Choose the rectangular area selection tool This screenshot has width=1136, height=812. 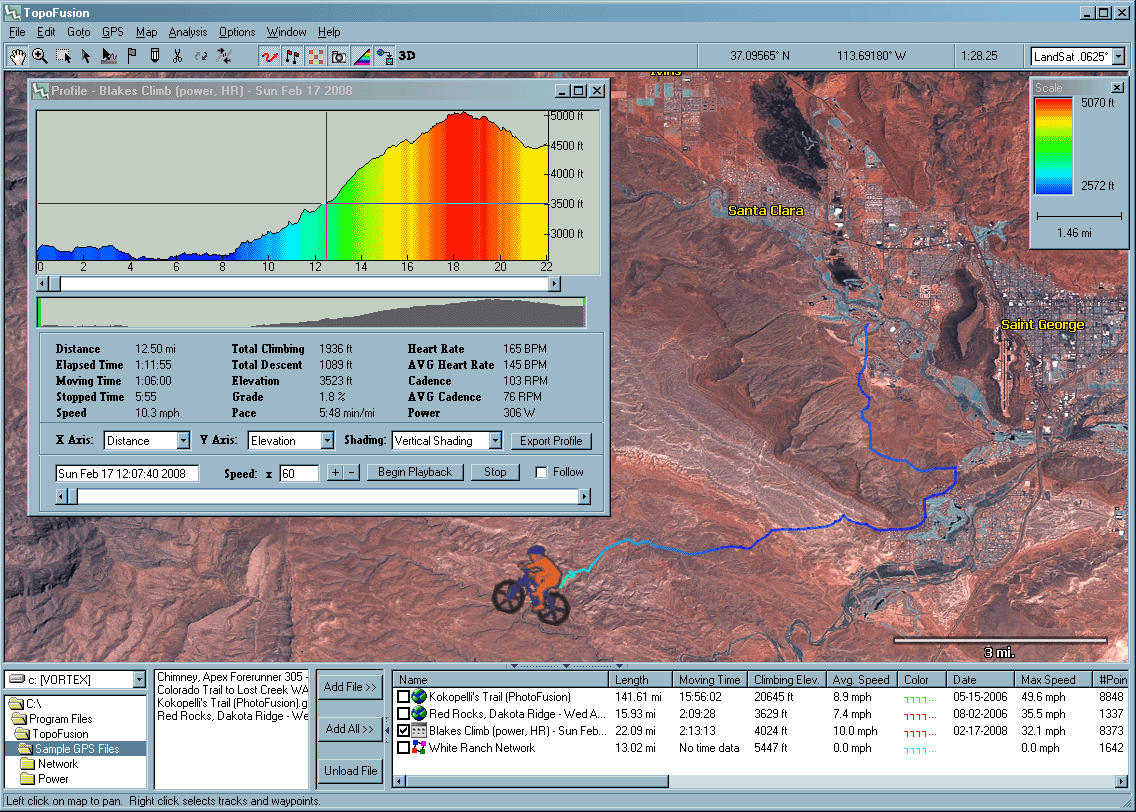pyautogui.click(x=63, y=56)
